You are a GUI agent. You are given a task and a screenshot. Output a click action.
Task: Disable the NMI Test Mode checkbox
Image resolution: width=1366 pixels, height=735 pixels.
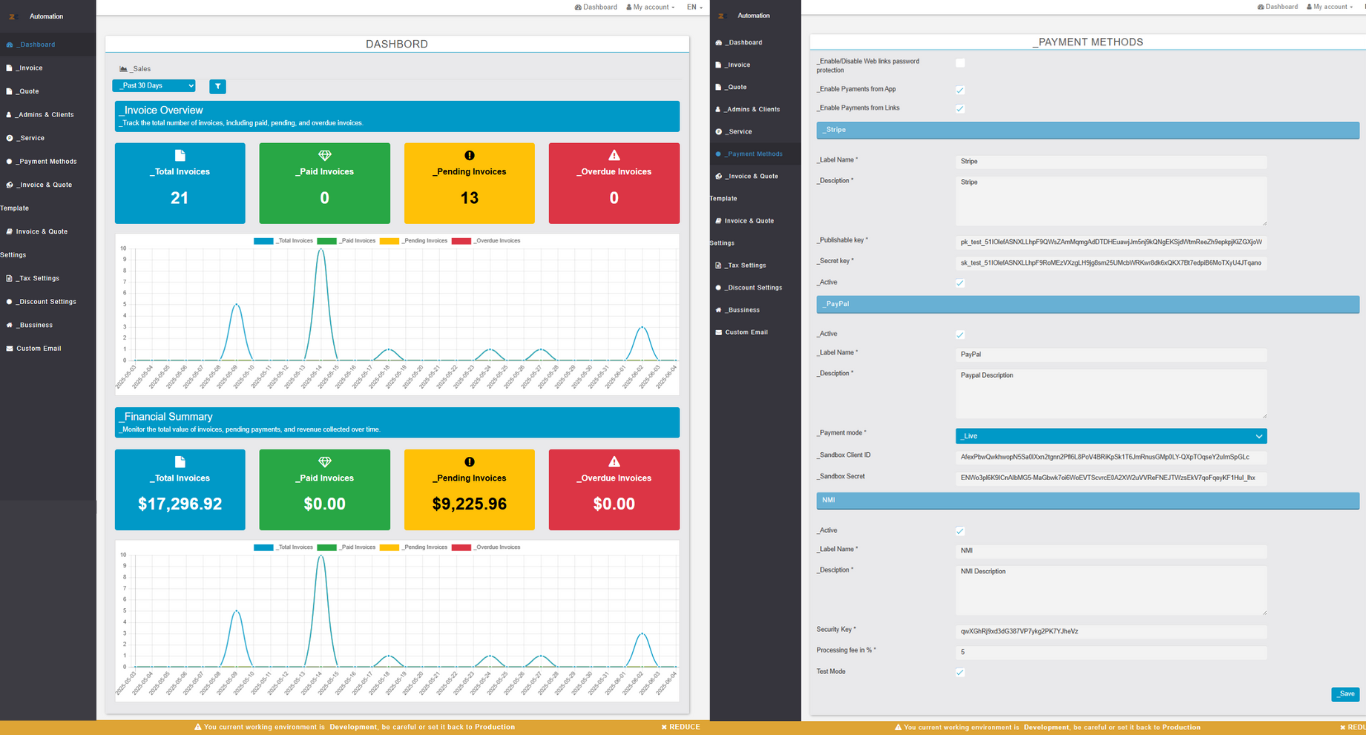click(x=960, y=672)
